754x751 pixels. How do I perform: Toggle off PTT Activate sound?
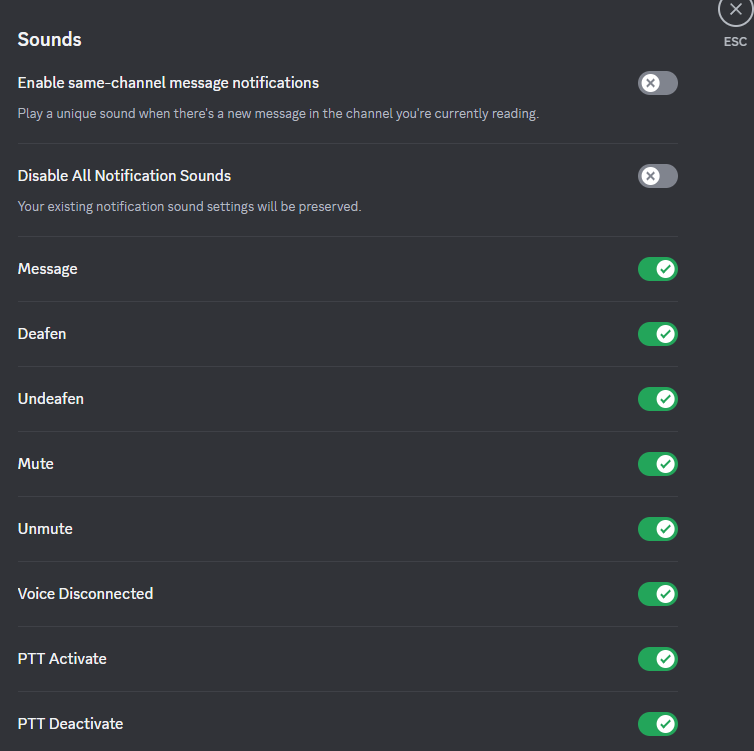pyautogui.click(x=658, y=659)
